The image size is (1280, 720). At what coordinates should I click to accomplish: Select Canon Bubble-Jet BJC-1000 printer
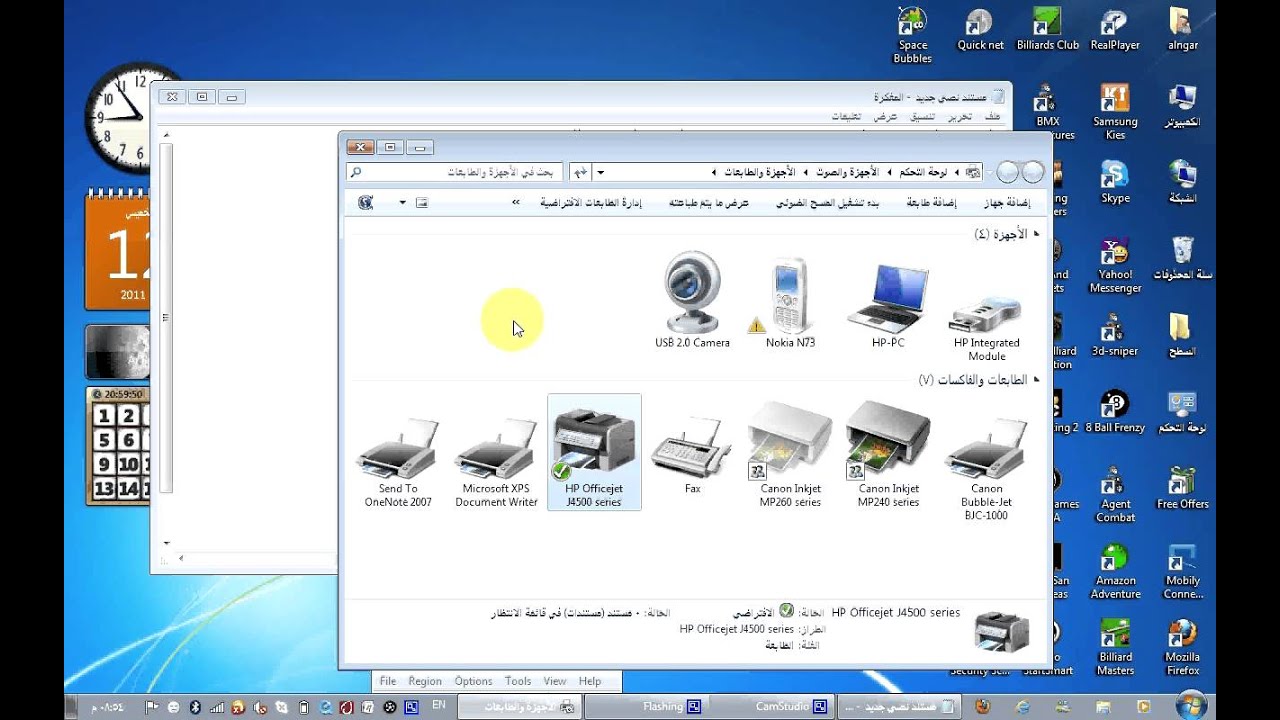(986, 470)
